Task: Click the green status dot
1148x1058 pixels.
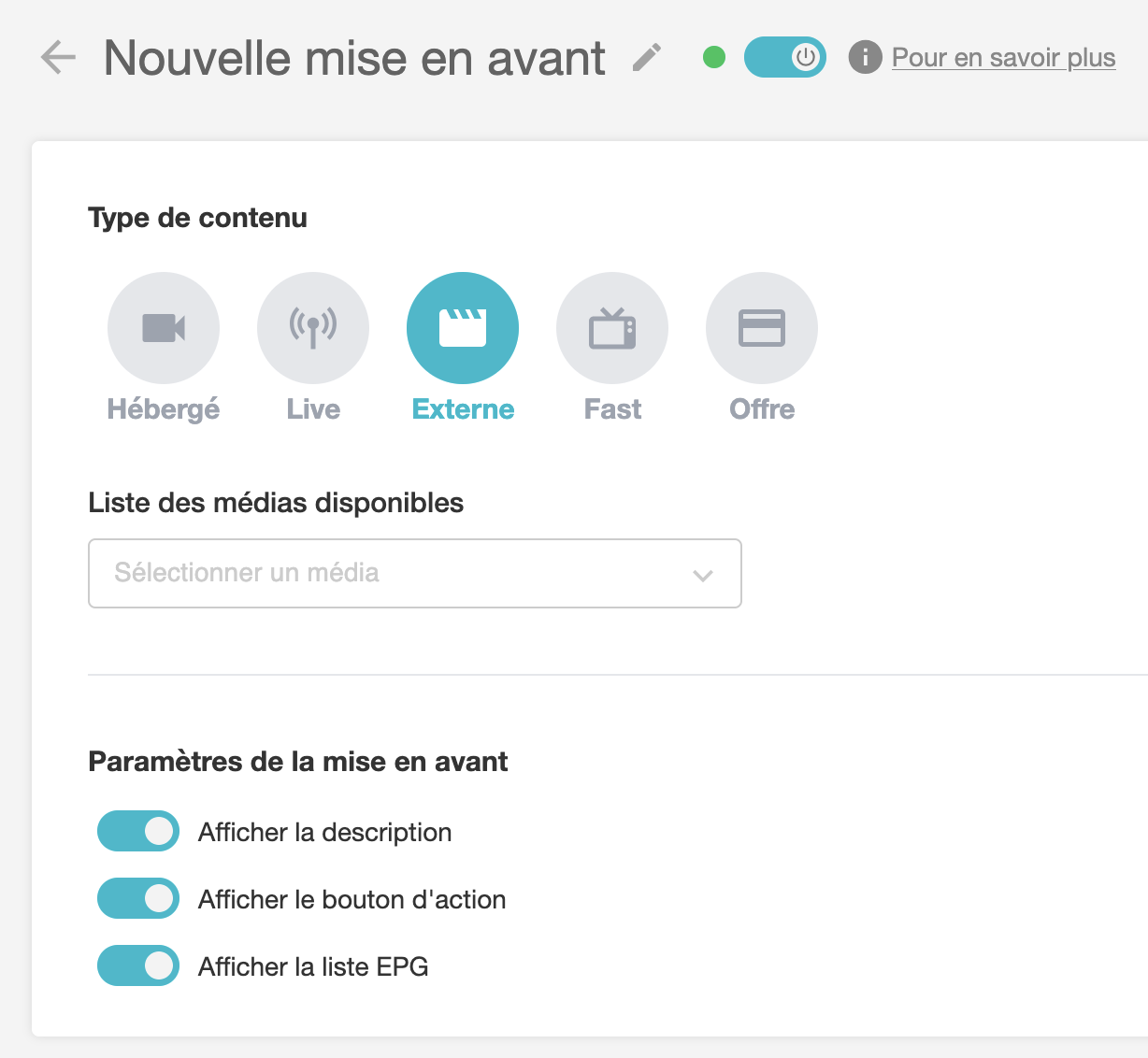Action: 714,58
